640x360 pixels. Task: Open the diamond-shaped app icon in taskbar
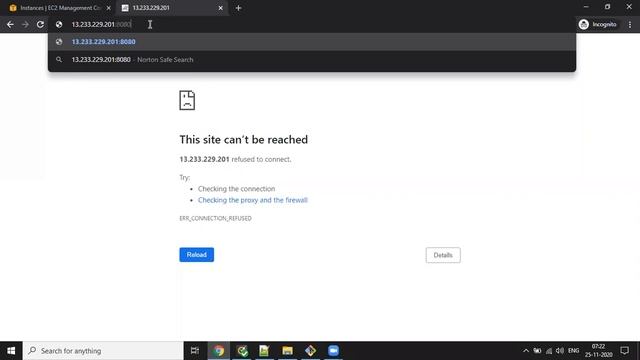310,351
